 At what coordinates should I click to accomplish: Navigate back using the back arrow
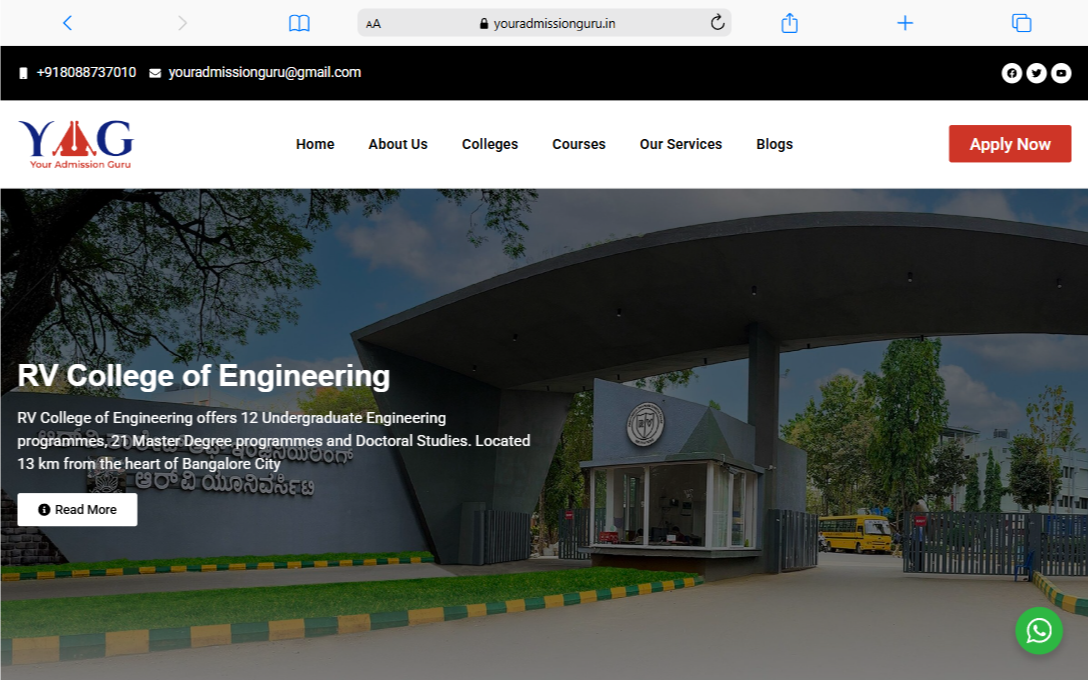coord(67,22)
